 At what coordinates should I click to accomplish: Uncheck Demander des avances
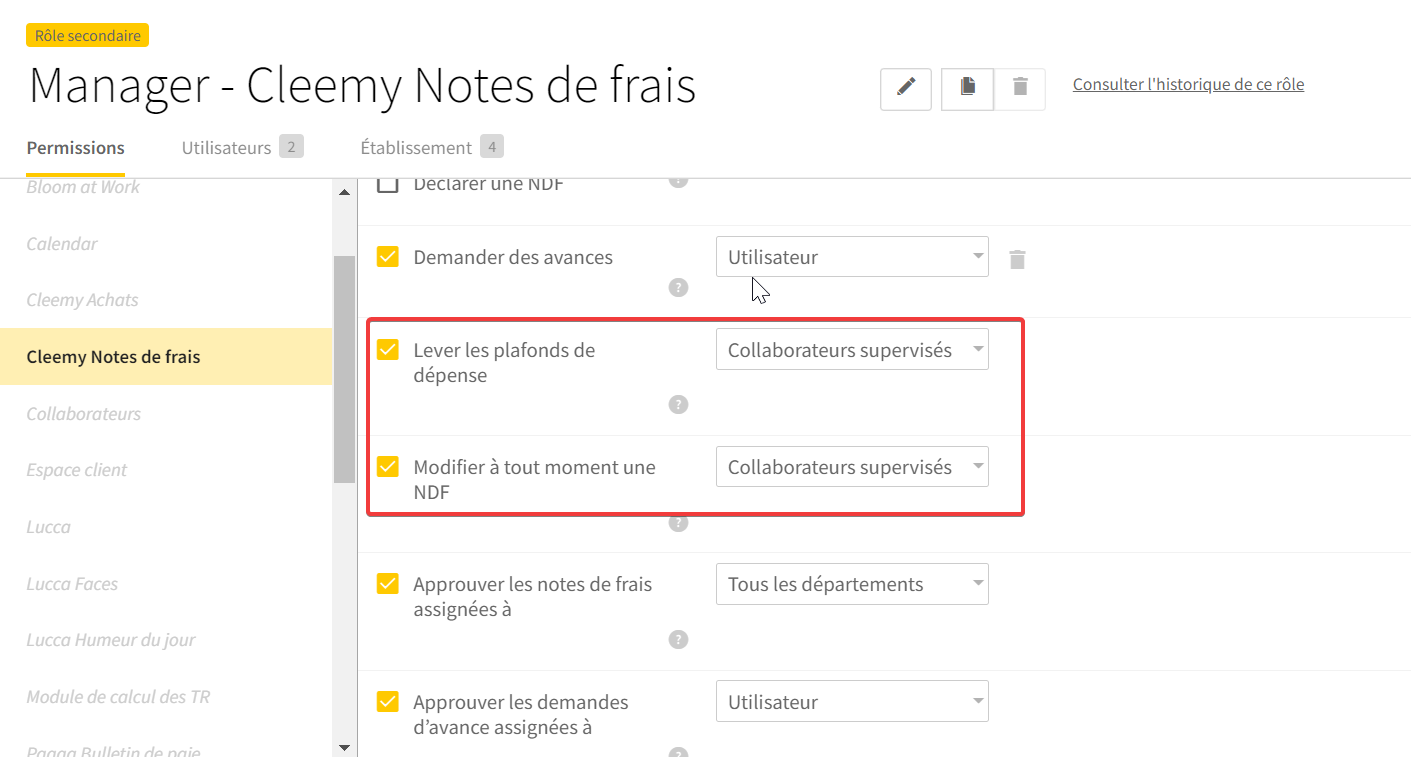click(x=387, y=257)
